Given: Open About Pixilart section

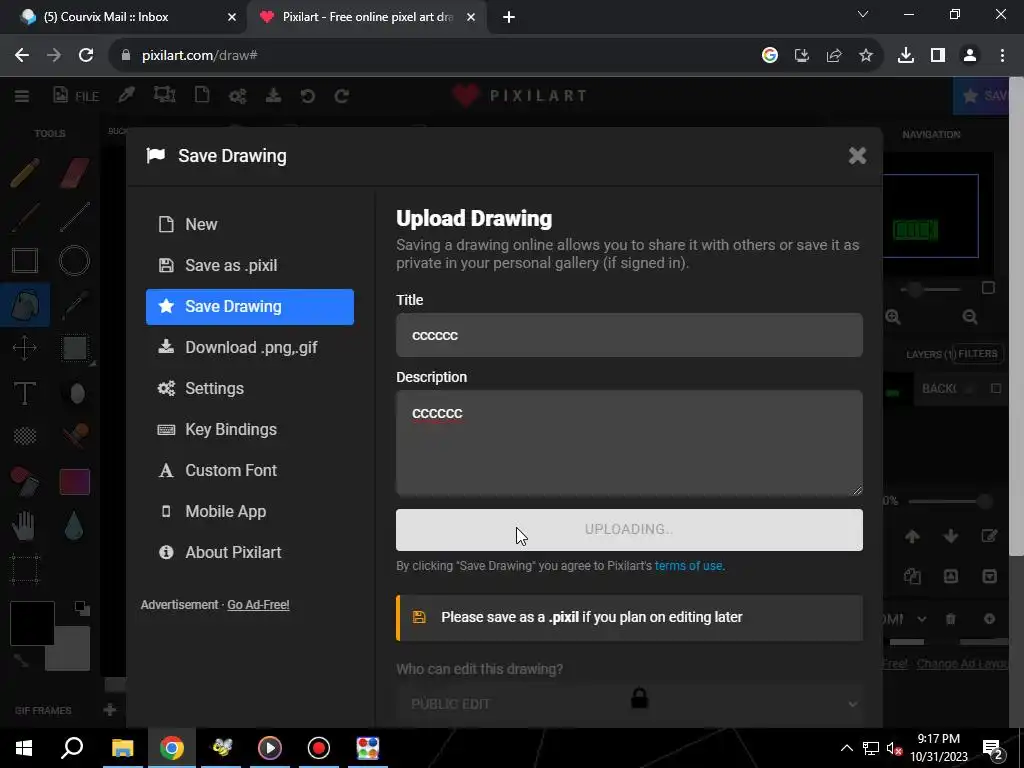Looking at the screenshot, I should [x=249, y=552].
